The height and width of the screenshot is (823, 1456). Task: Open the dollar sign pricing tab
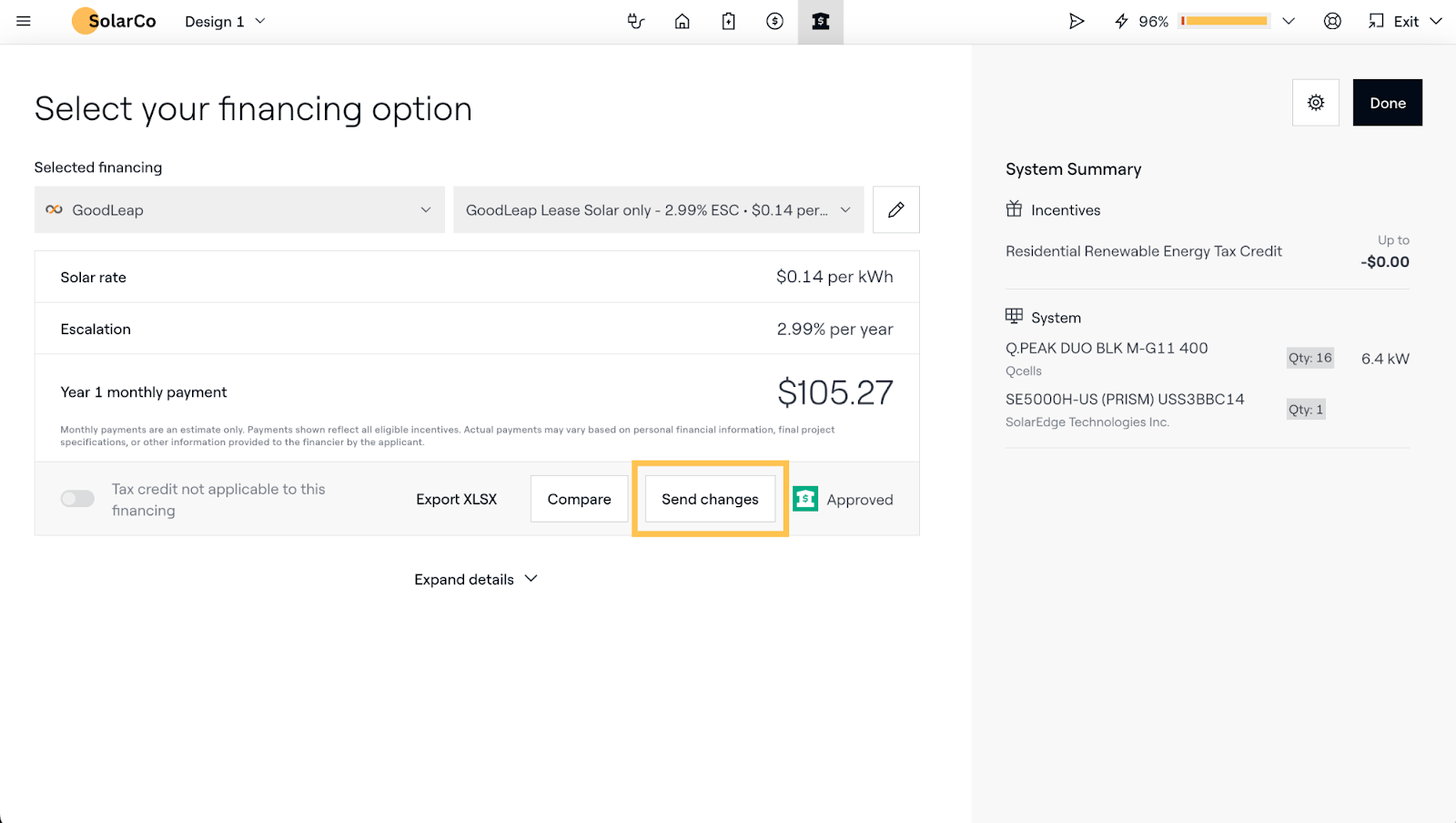[774, 21]
